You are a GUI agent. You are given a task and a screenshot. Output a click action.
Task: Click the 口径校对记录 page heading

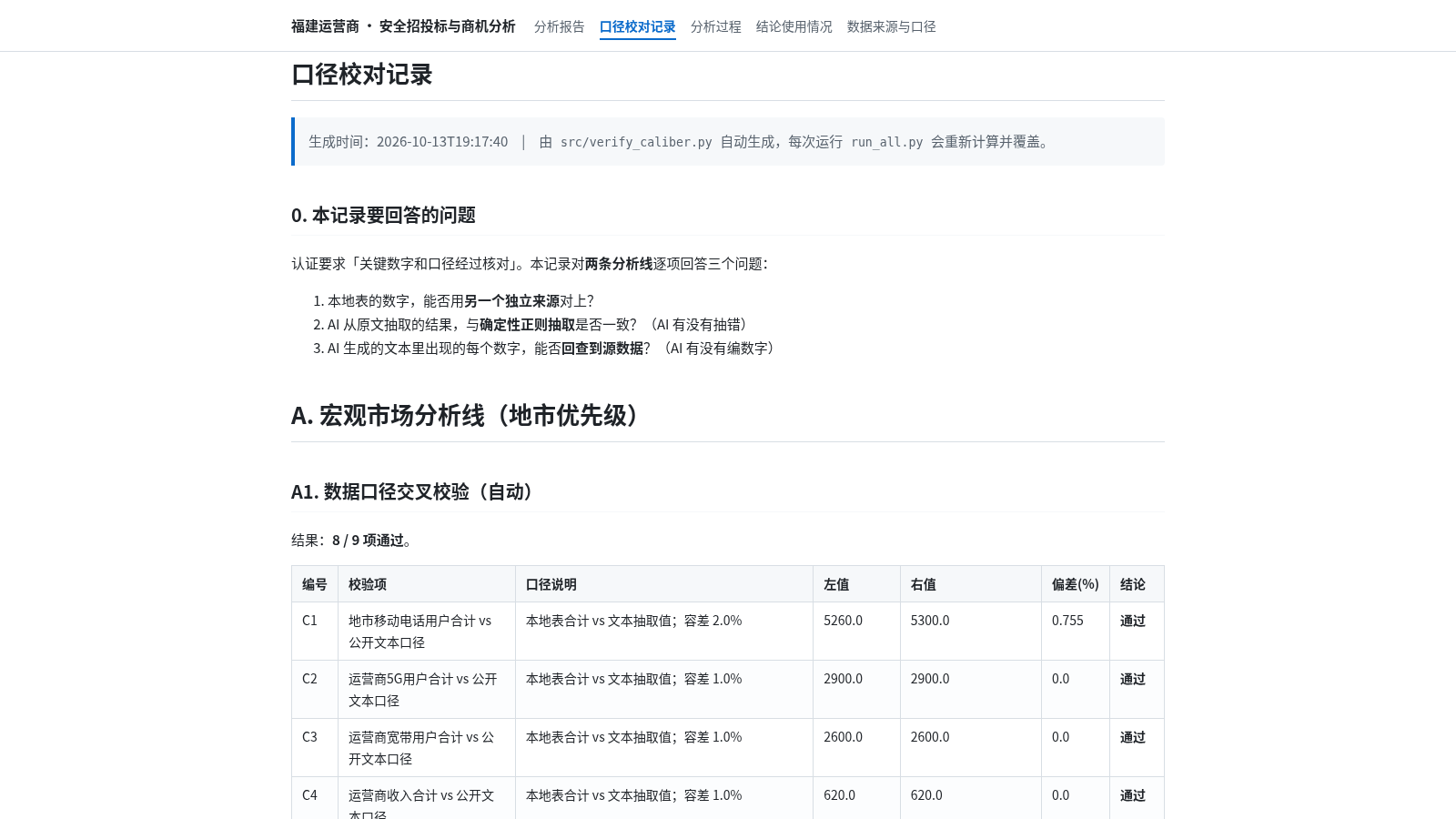pos(362,75)
